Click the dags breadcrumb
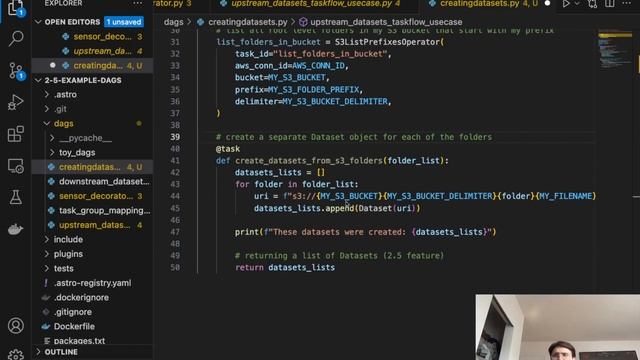This screenshot has height=360, width=640. tap(173, 22)
